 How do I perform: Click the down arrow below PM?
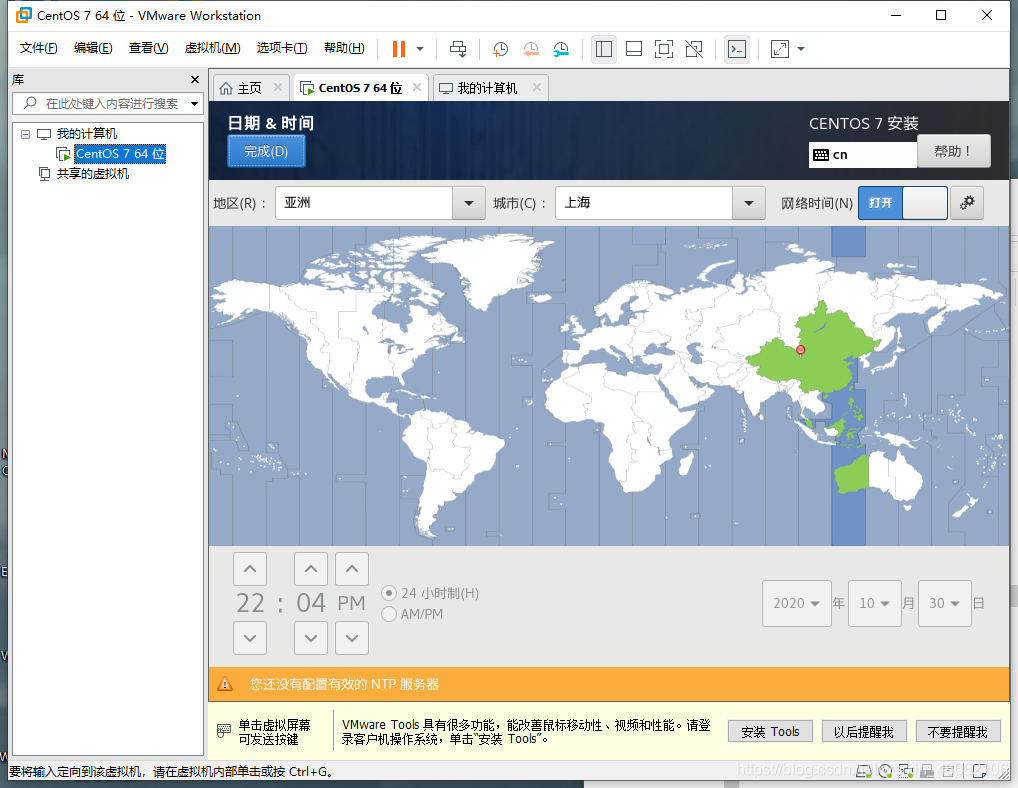tap(352, 638)
